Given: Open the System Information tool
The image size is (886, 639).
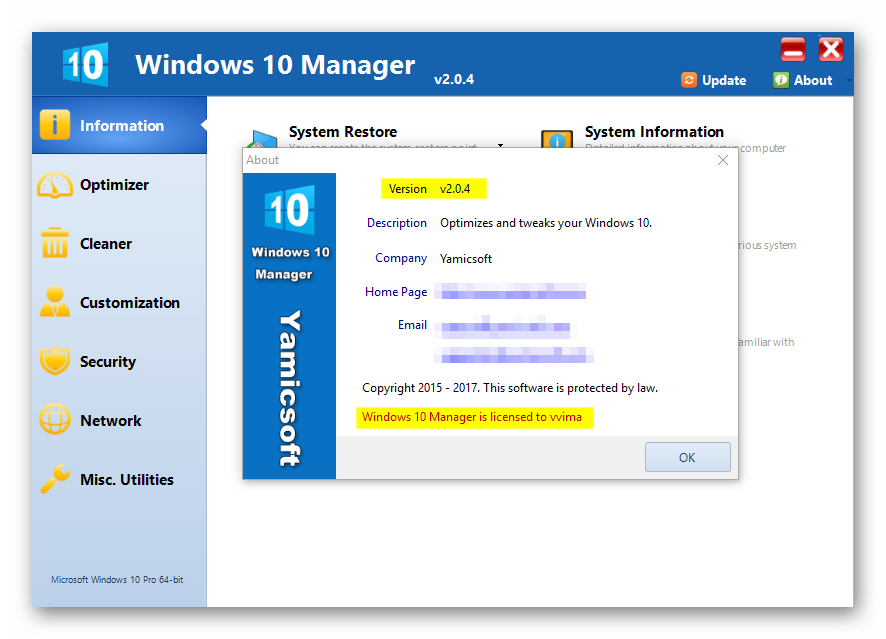Looking at the screenshot, I should click(x=654, y=132).
